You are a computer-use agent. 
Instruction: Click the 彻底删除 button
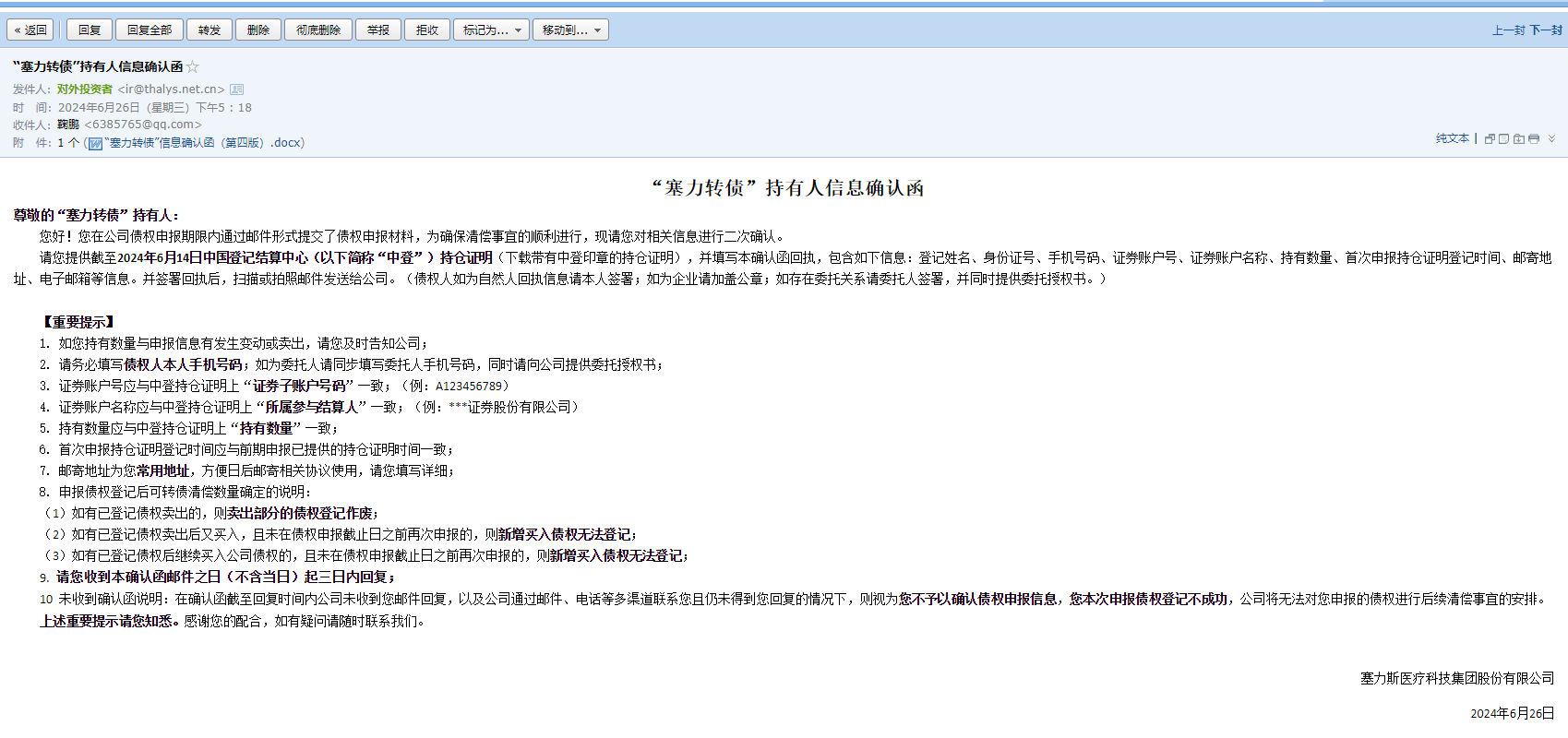coord(318,30)
